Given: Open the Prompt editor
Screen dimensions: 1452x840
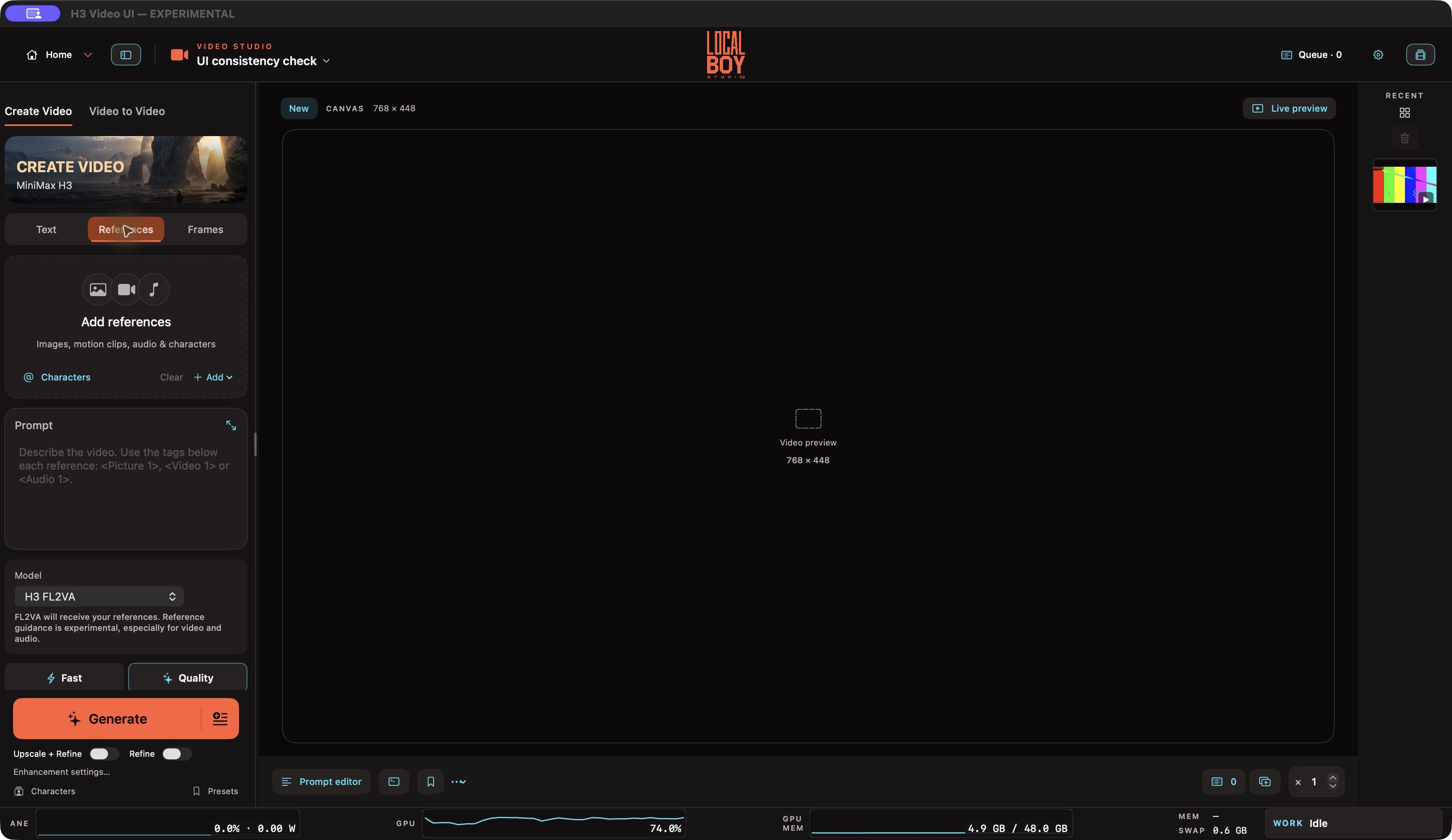Looking at the screenshot, I should tap(321, 782).
